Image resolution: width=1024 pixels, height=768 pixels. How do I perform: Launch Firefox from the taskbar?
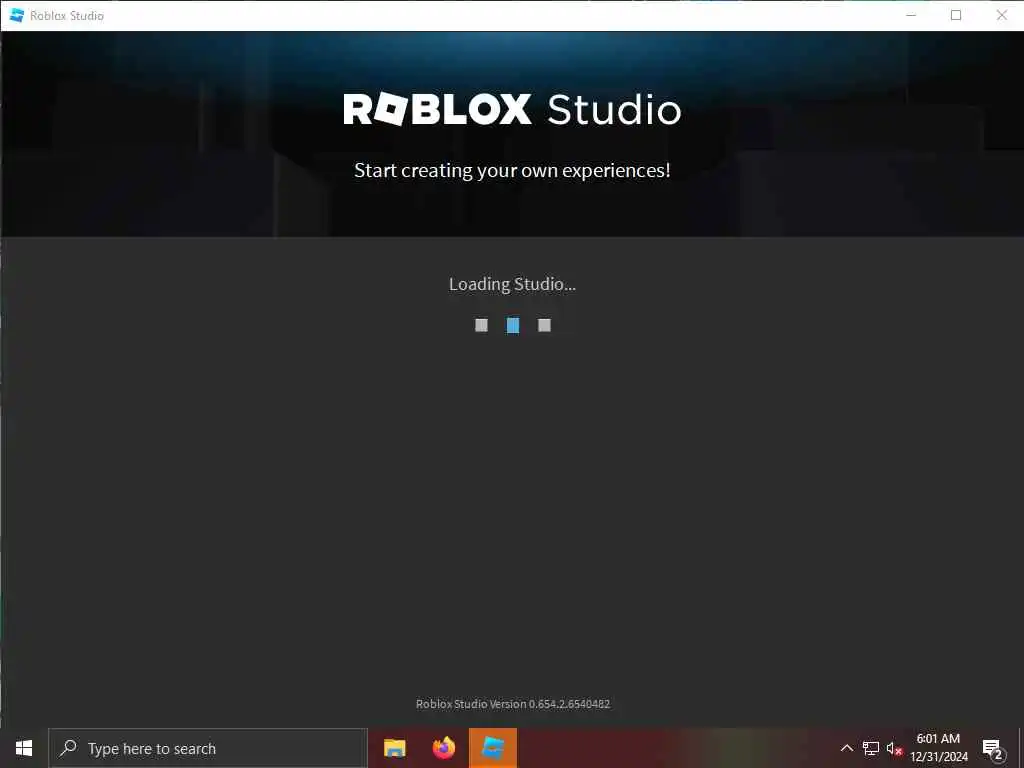click(x=444, y=748)
